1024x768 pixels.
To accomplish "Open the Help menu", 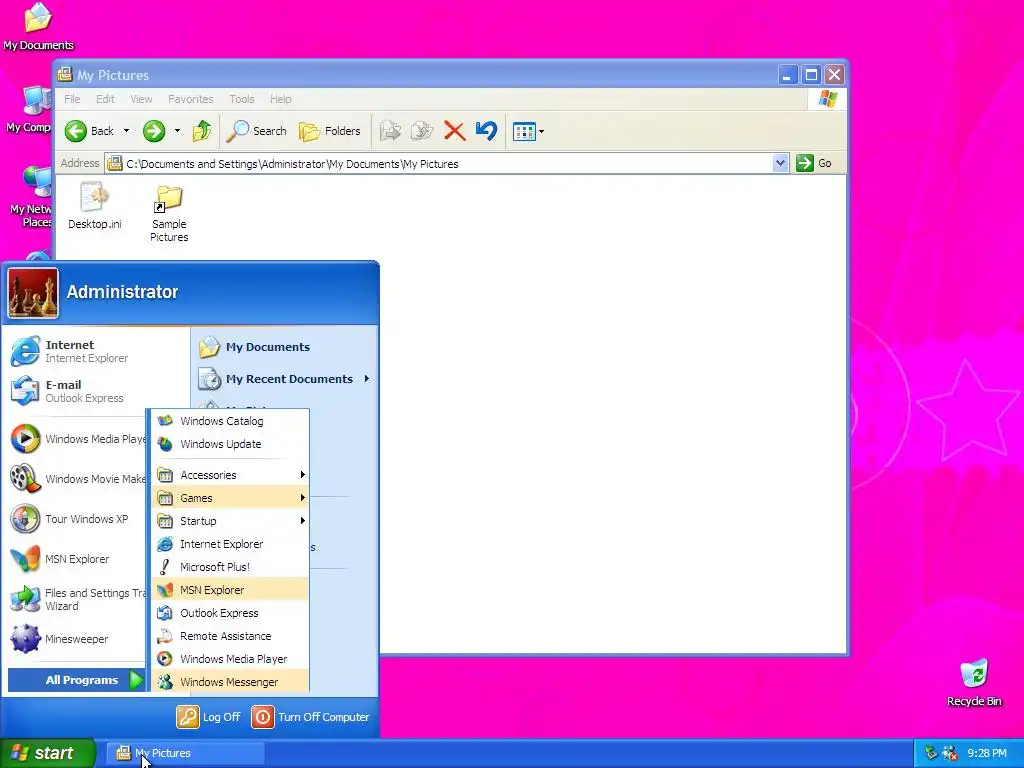I will tap(281, 99).
